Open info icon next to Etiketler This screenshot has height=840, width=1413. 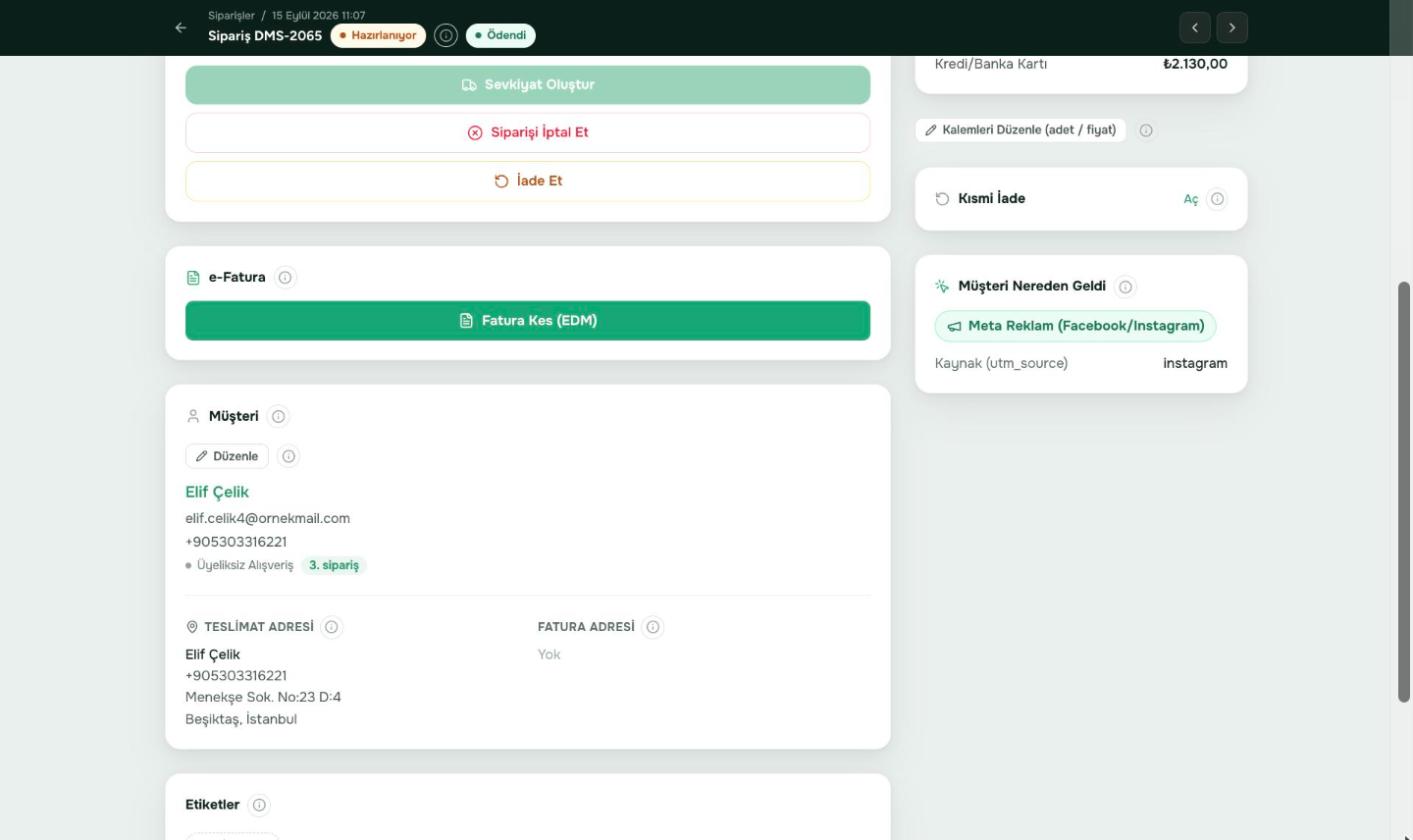tap(259, 805)
